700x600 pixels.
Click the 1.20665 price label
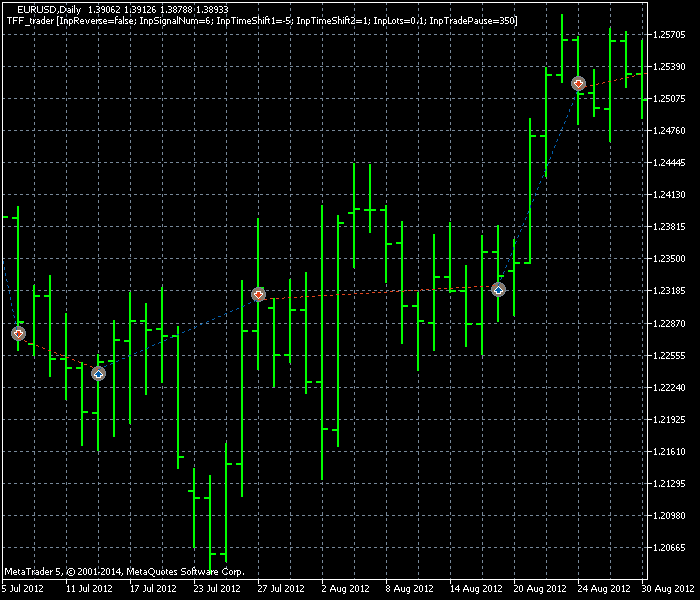pyautogui.click(x=669, y=548)
